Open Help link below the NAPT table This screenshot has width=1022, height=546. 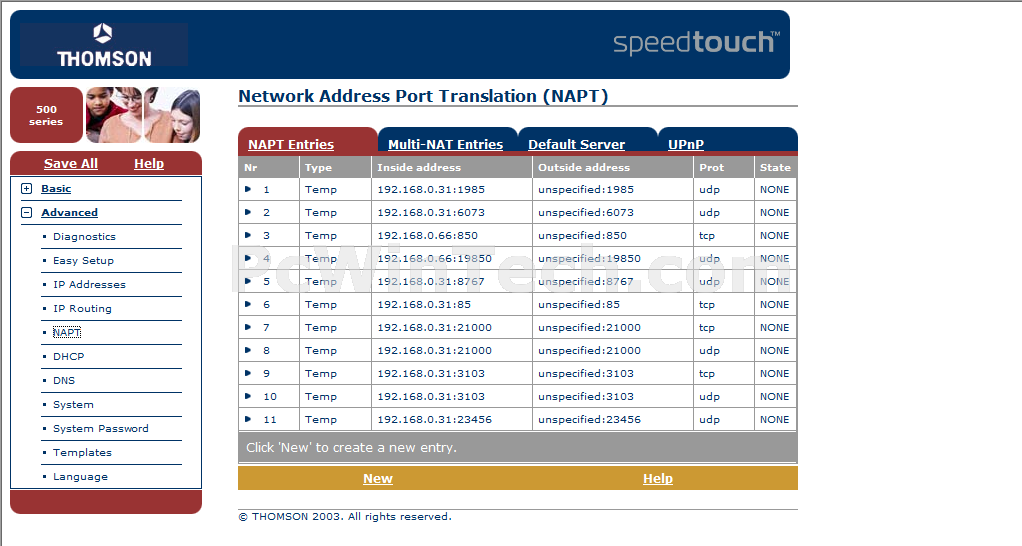658,478
